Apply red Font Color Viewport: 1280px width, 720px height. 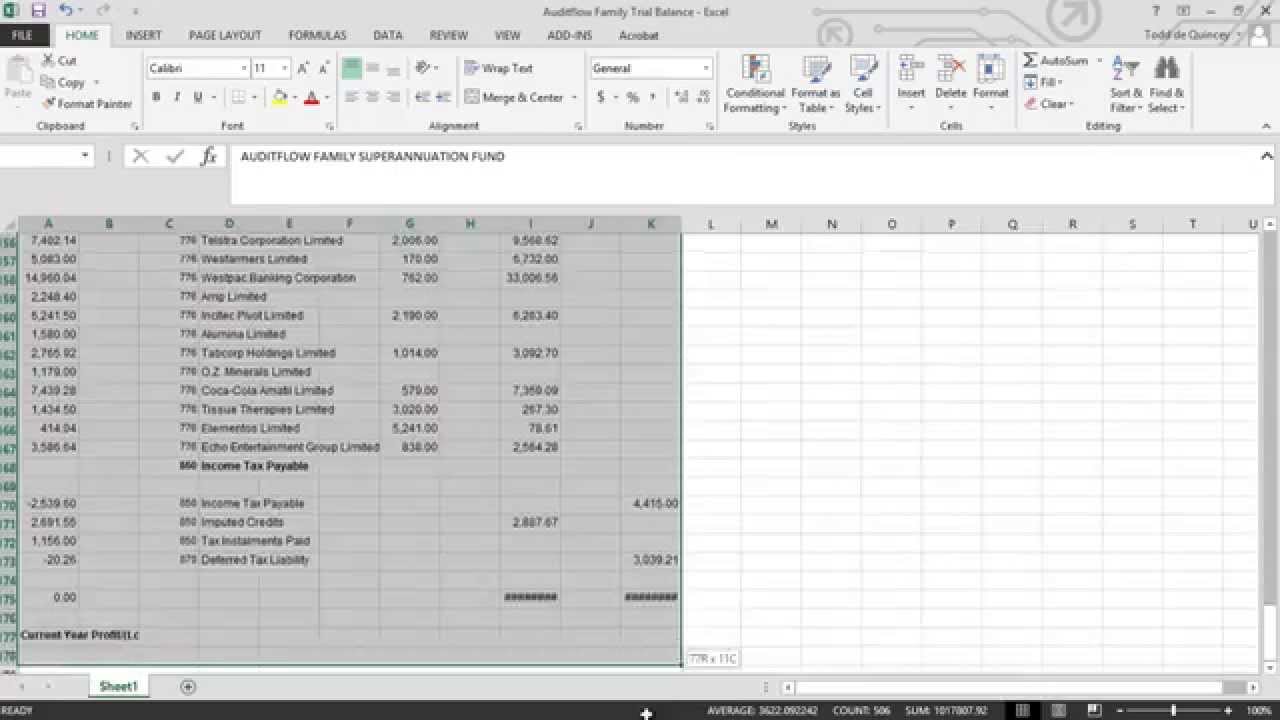[311, 97]
